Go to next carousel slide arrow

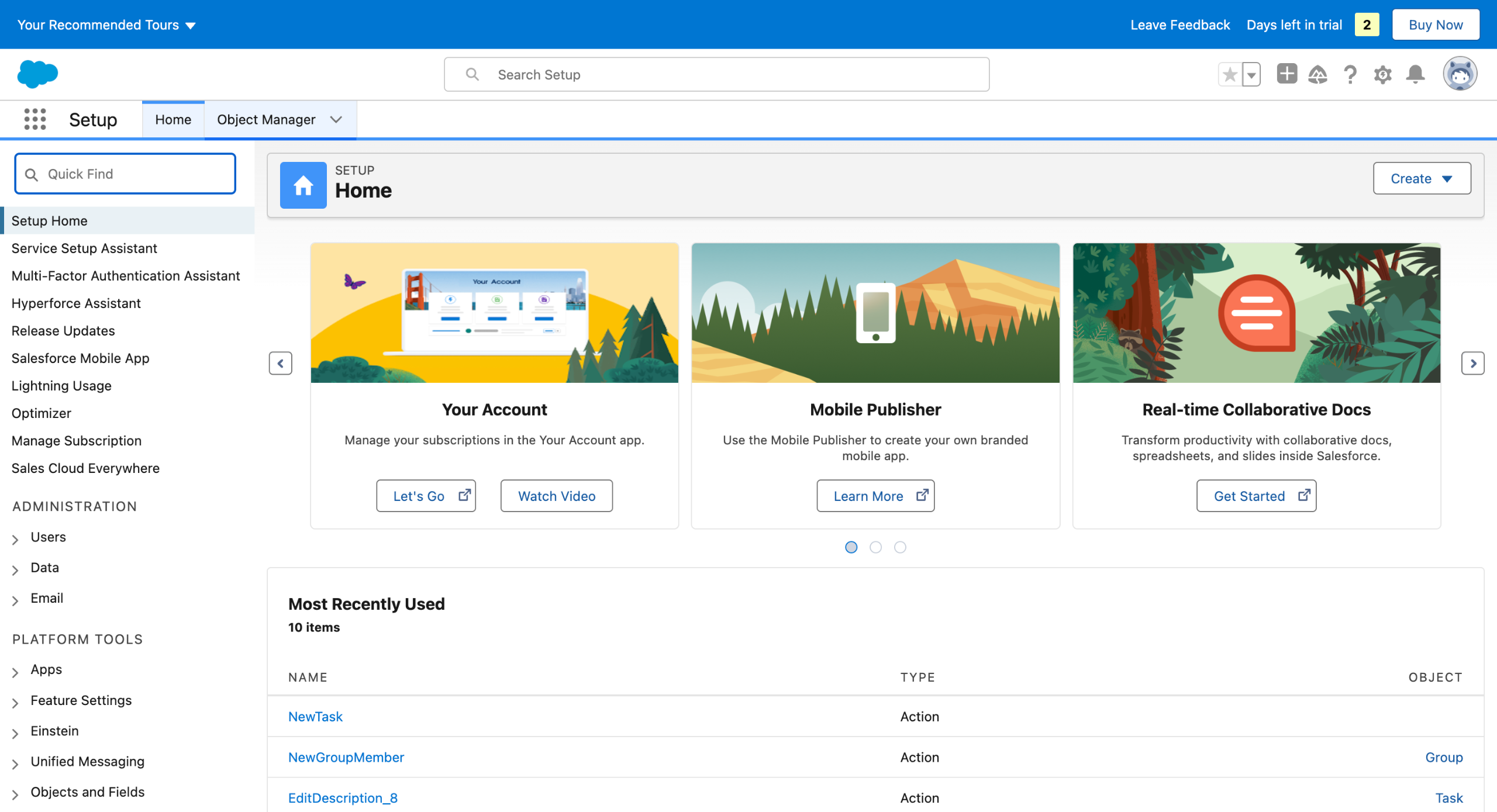[1473, 364]
